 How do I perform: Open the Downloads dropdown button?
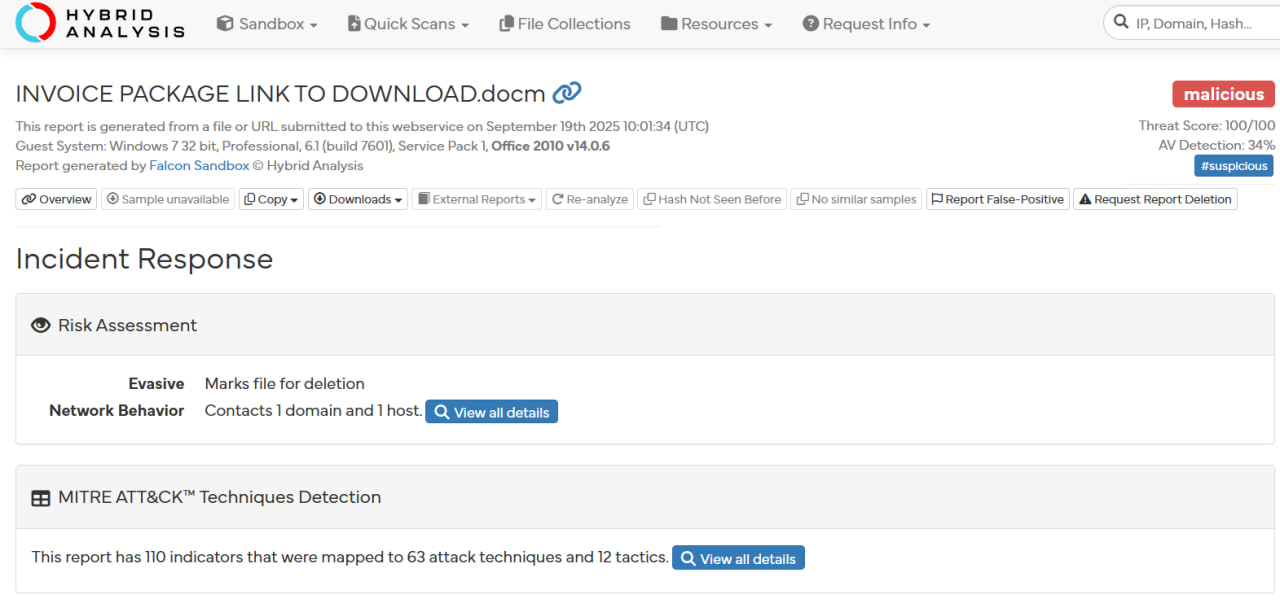coord(358,199)
